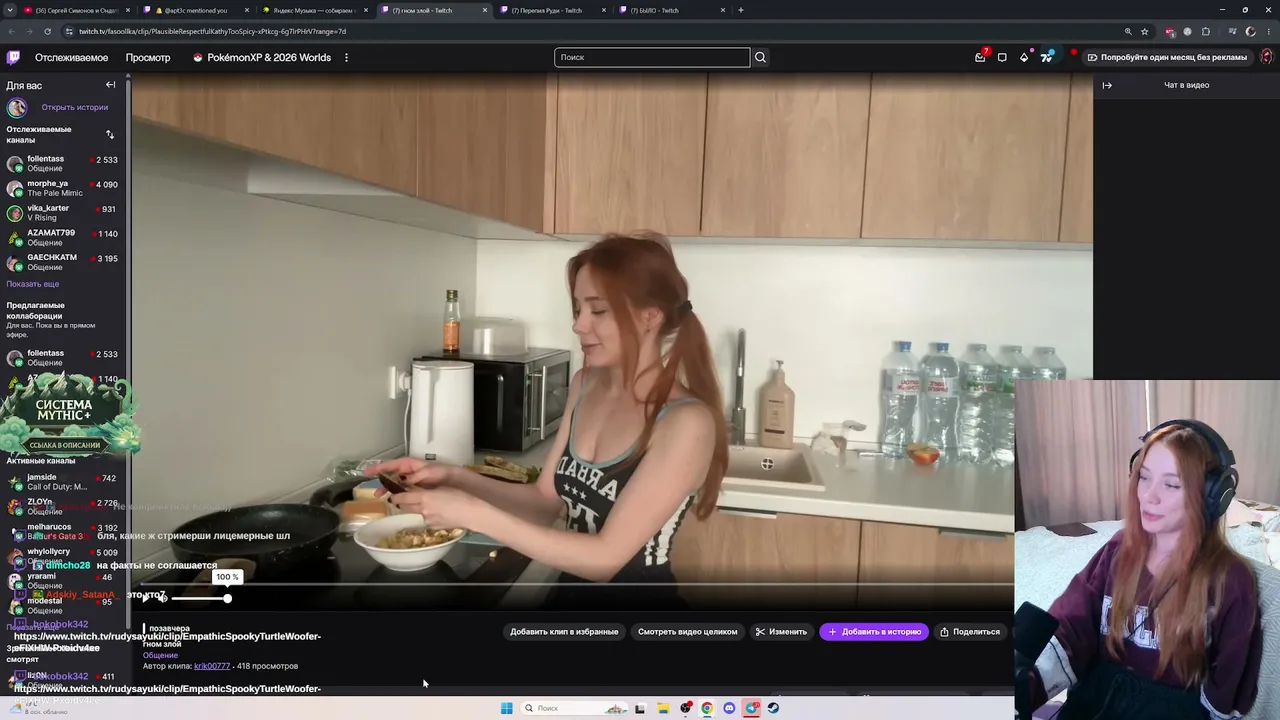Click the browser address bar URL
The height and width of the screenshot is (720, 1280).
(x=213, y=31)
